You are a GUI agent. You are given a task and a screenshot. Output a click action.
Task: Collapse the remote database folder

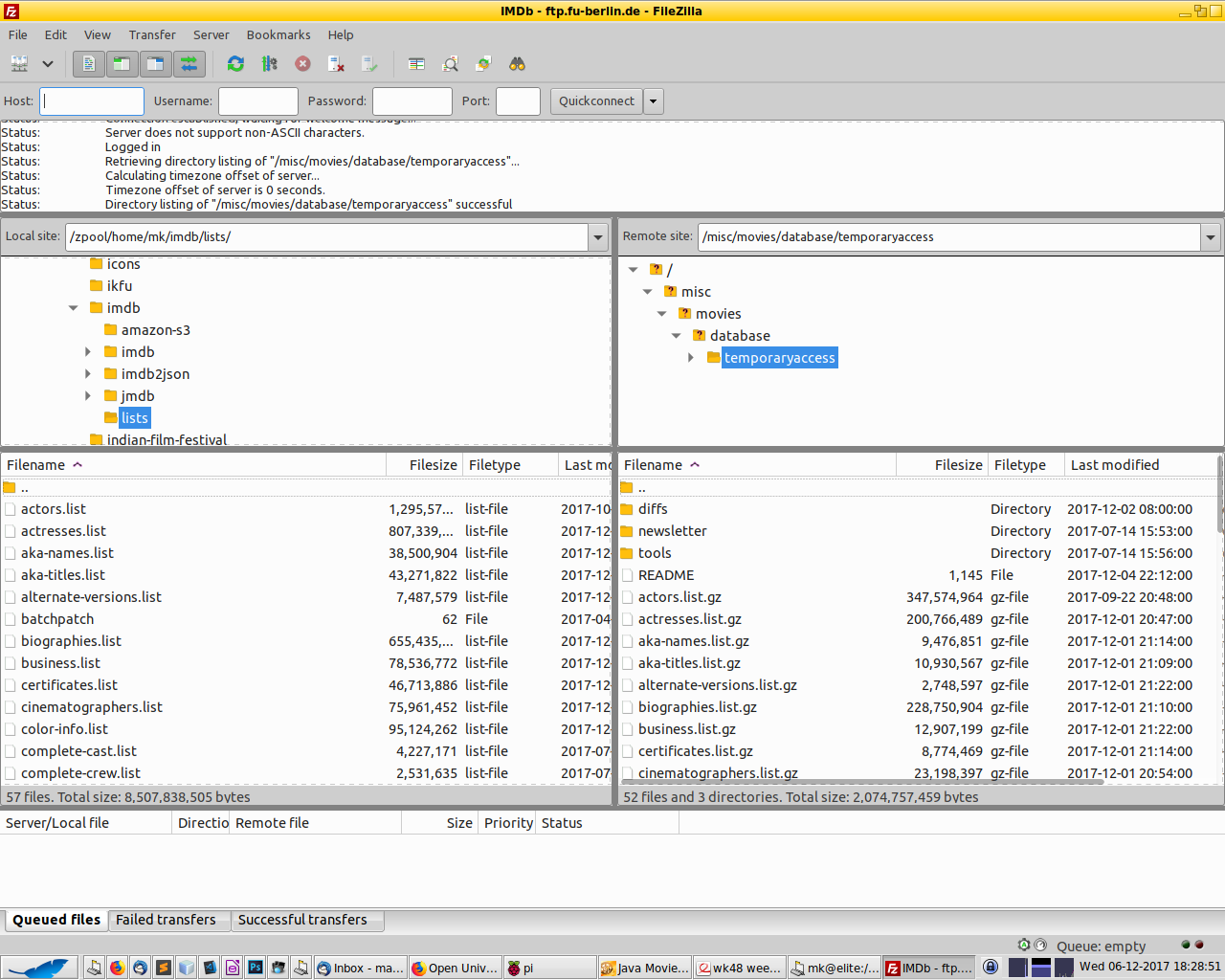pos(677,336)
